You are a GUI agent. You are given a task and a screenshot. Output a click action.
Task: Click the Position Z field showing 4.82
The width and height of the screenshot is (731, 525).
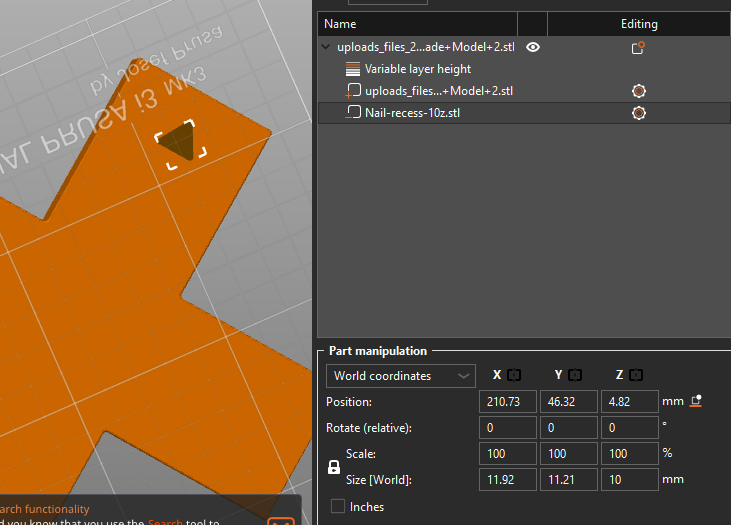click(x=630, y=401)
